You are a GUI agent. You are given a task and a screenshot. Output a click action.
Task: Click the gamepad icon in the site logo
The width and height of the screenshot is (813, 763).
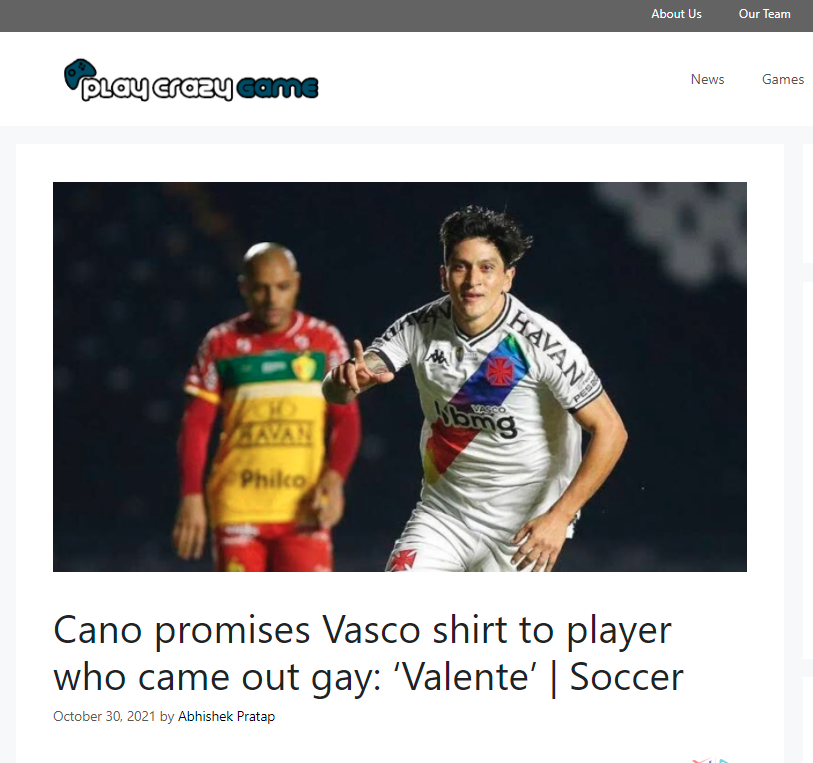click(80, 74)
